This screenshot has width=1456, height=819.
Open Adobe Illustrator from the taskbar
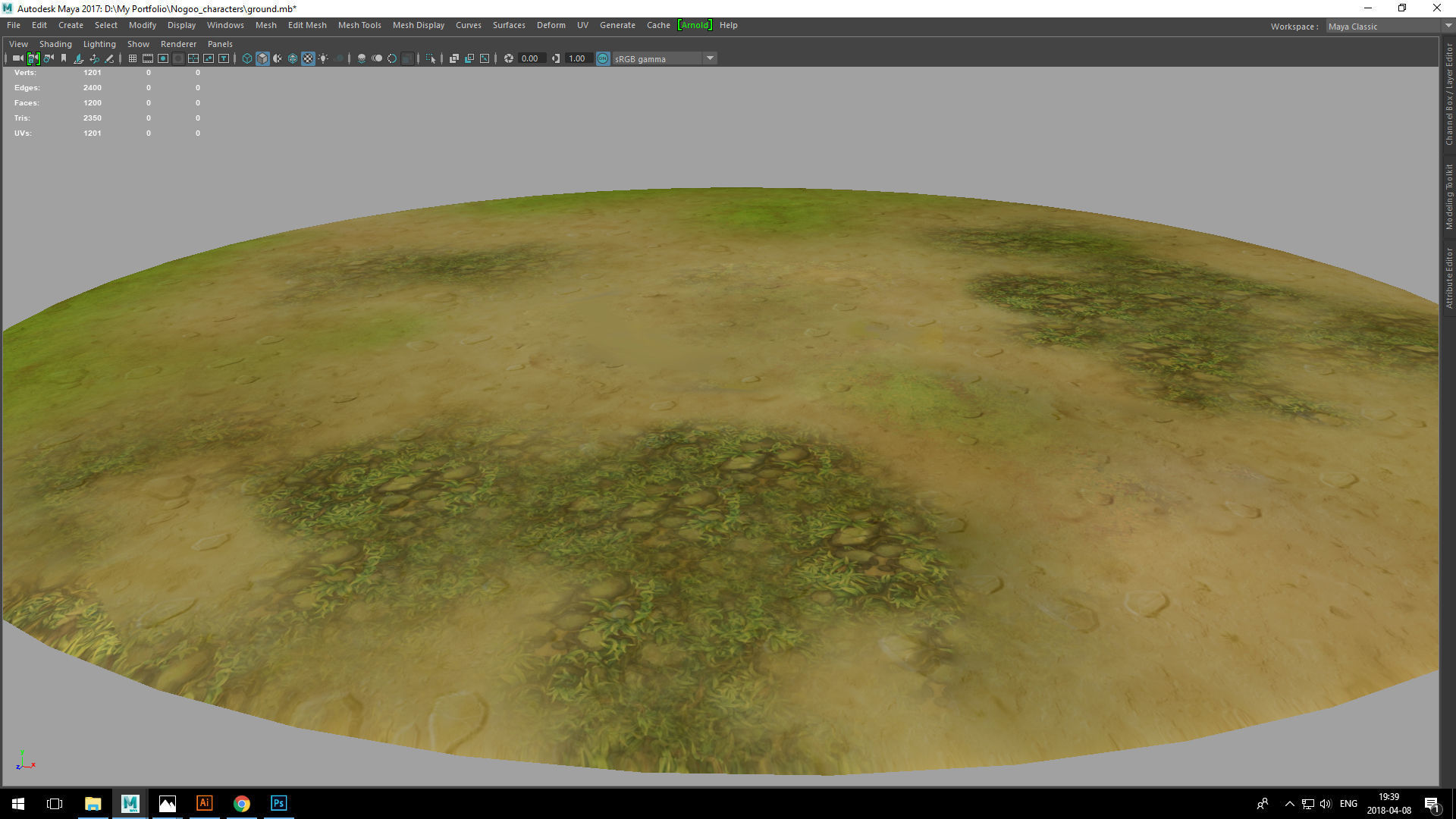(204, 803)
